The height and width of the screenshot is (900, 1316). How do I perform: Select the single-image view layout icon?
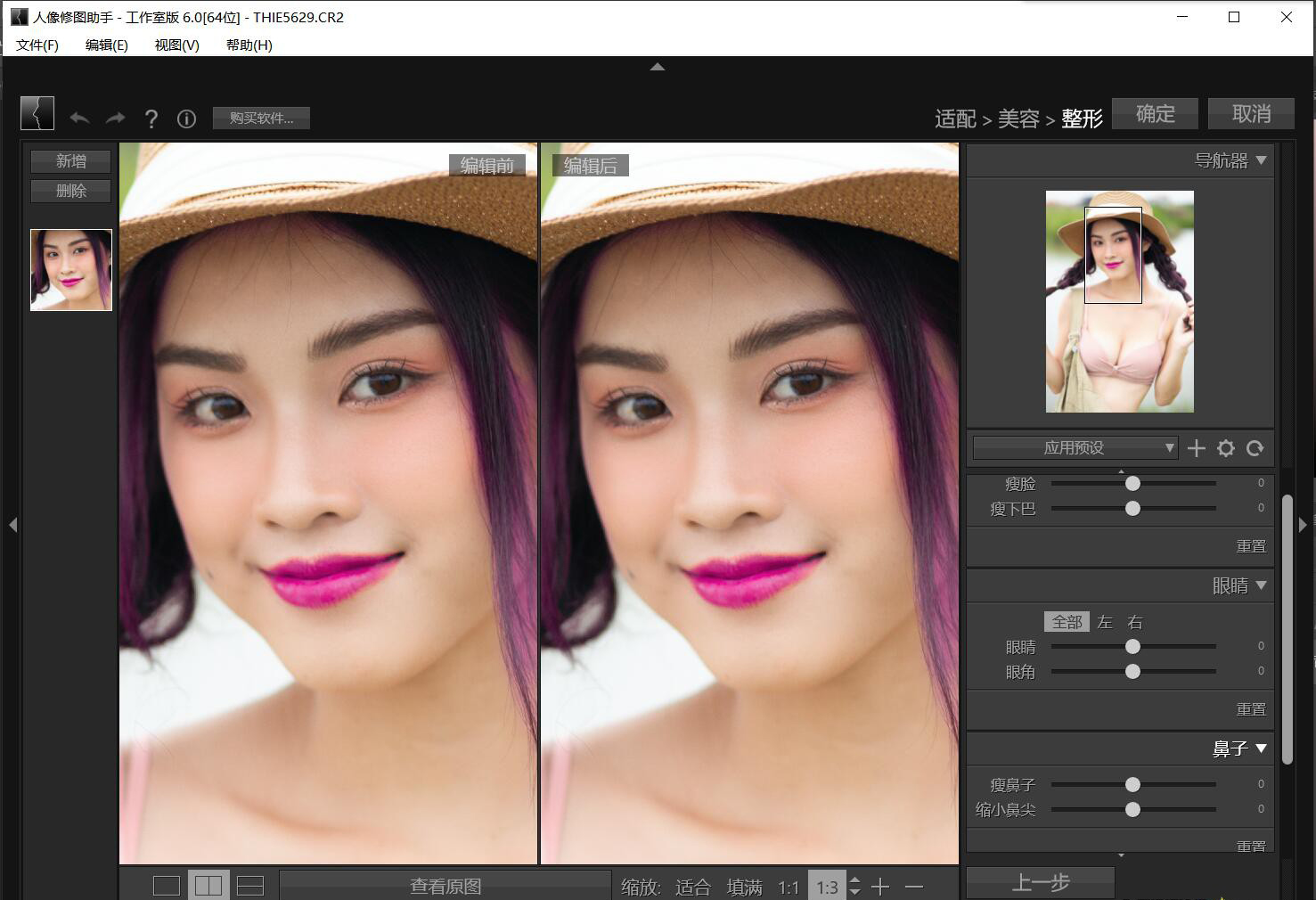coord(166,885)
